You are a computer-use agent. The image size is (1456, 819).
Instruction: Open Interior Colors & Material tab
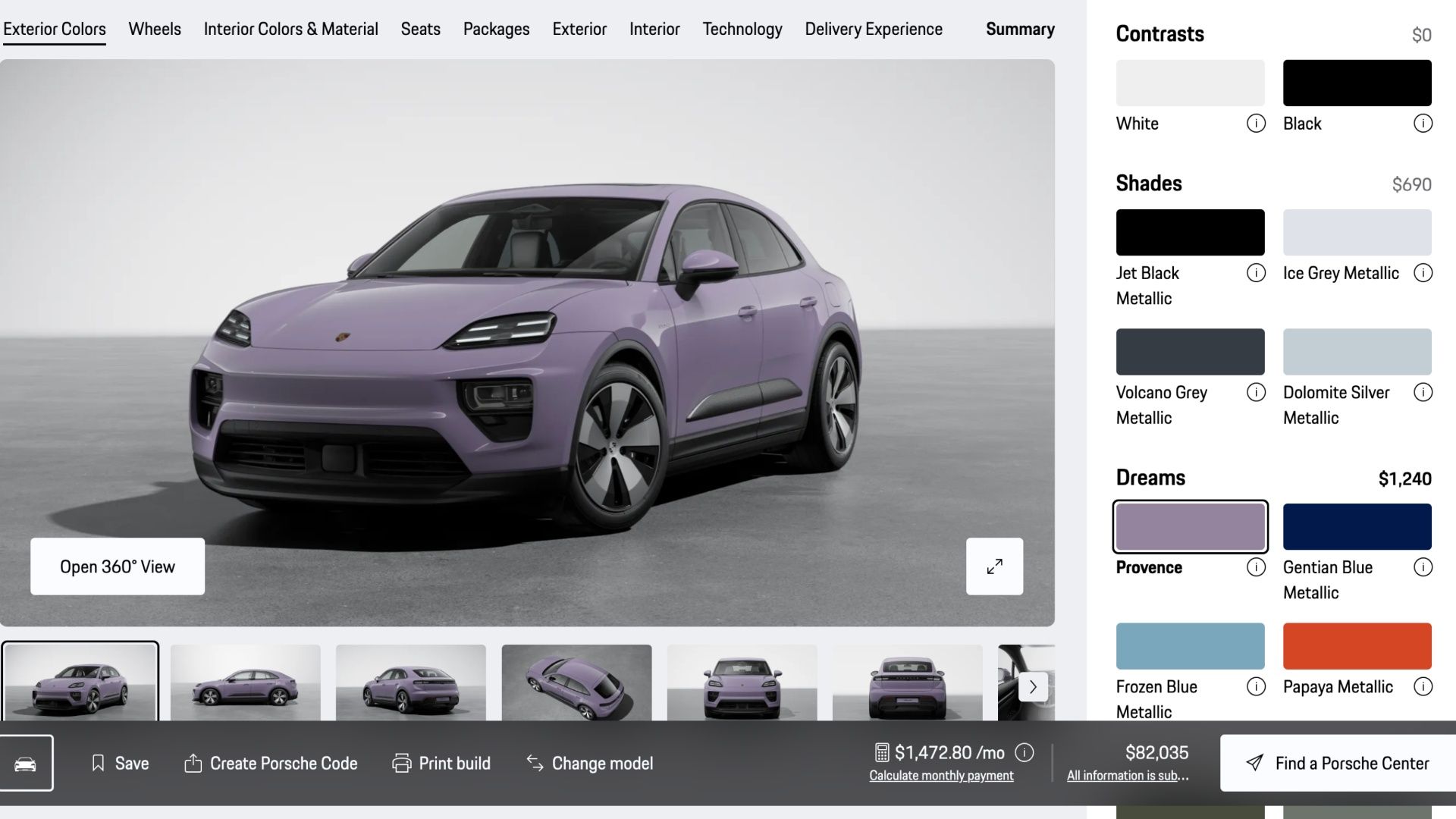click(291, 29)
